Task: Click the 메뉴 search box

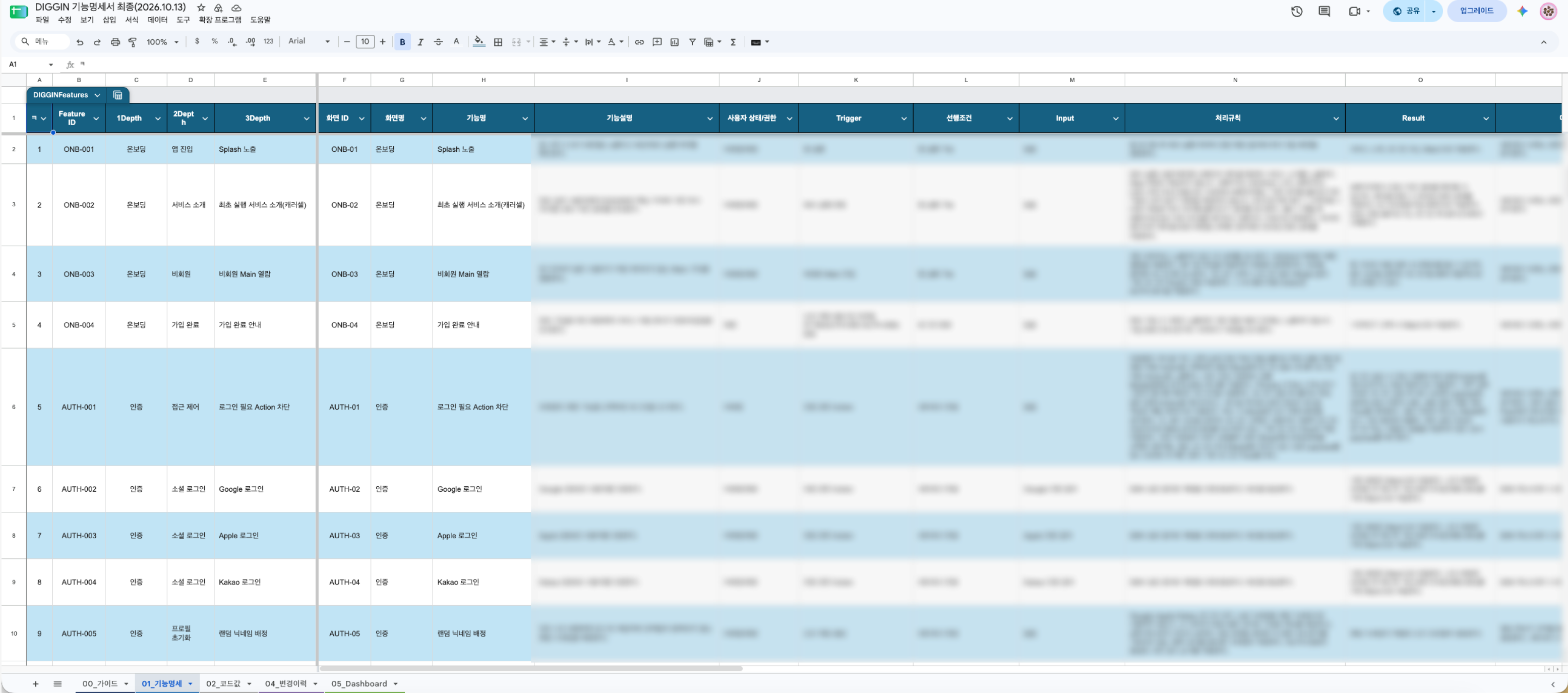Action: [41, 41]
